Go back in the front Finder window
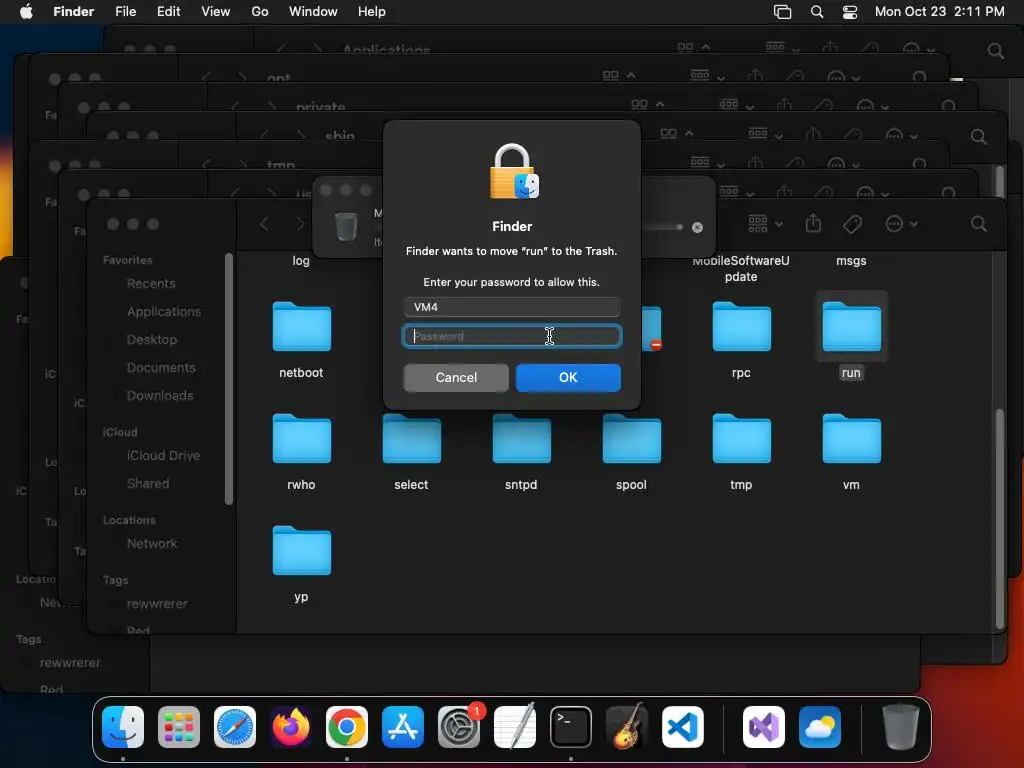The width and height of the screenshot is (1024, 768). [264, 224]
